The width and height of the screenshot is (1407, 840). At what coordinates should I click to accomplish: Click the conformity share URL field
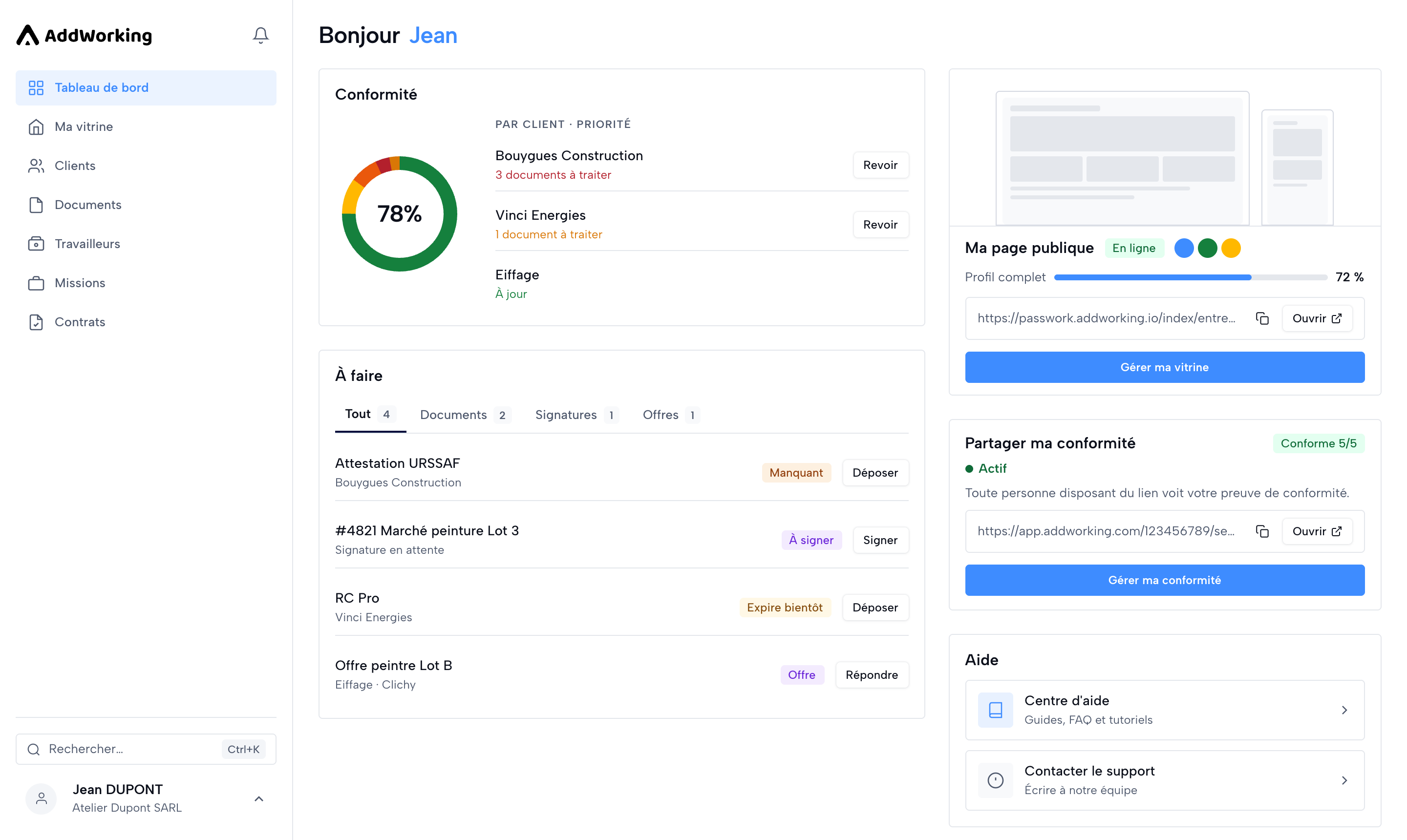tap(1165, 531)
